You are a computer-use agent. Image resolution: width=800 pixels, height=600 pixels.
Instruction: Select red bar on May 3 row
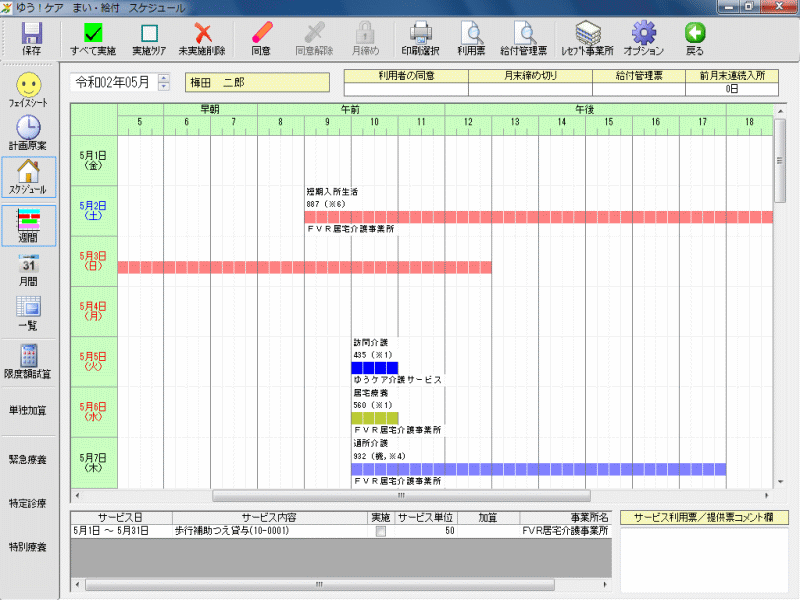click(305, 267)
